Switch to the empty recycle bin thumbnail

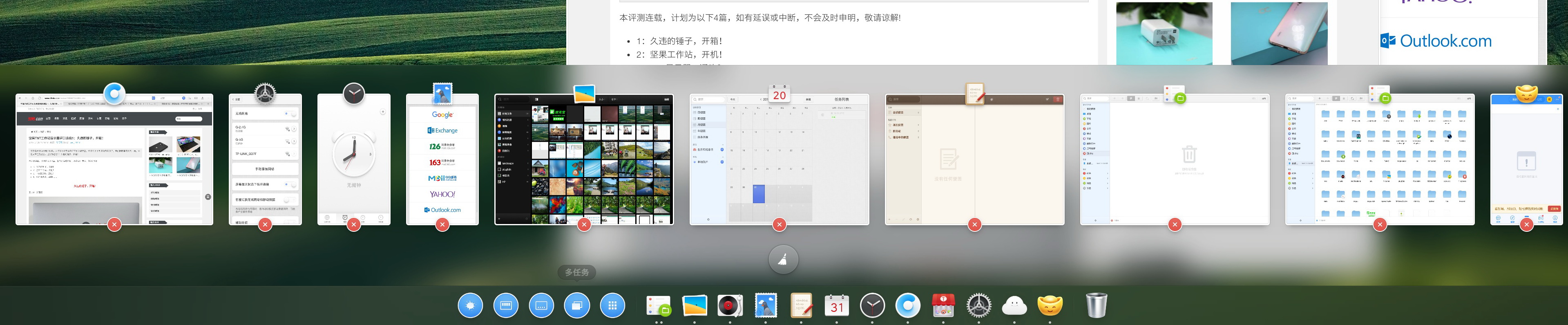pyautogui.click(x=1175, y=159)
